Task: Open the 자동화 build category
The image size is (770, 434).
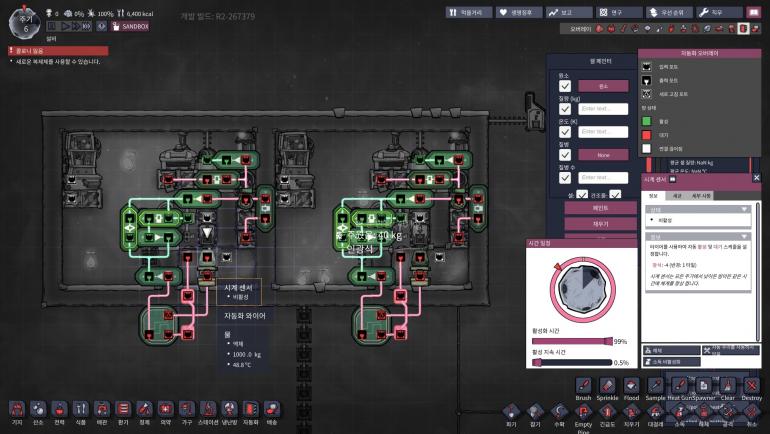Action: [251, 409]
